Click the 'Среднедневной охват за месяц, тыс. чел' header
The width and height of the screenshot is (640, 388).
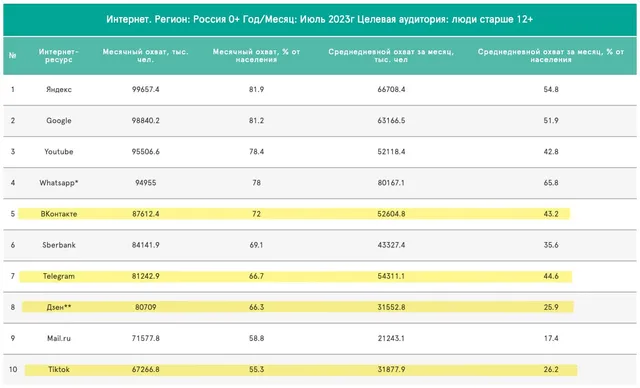[x=391, y=55]
